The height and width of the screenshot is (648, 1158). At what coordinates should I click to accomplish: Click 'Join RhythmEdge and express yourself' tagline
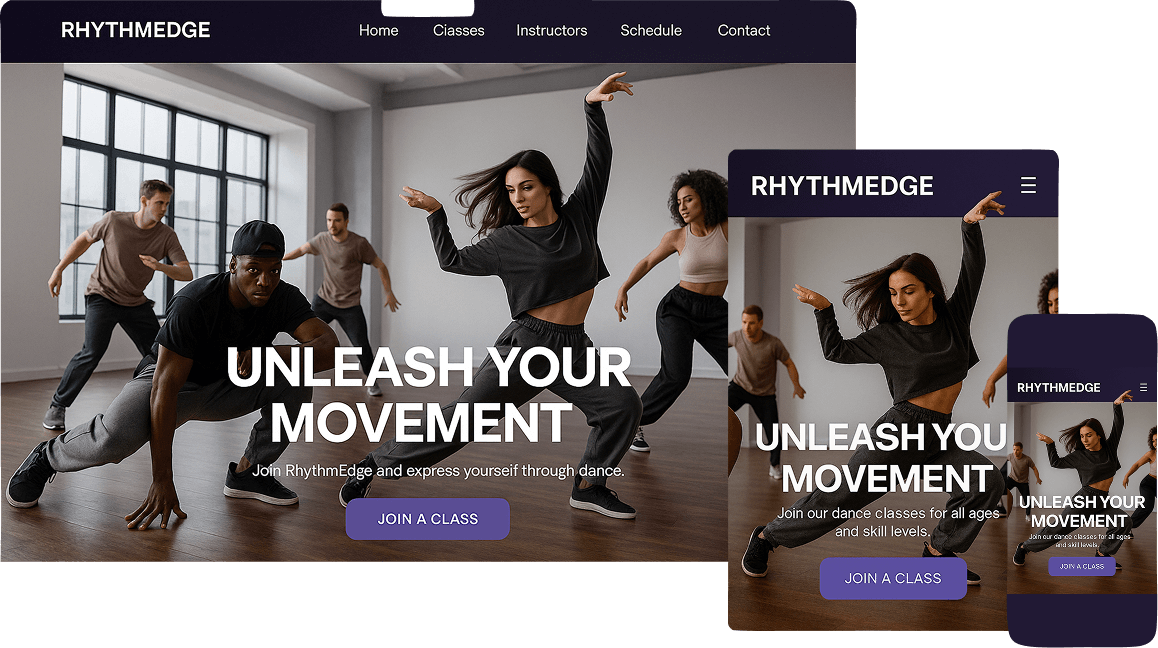point(438,471)
